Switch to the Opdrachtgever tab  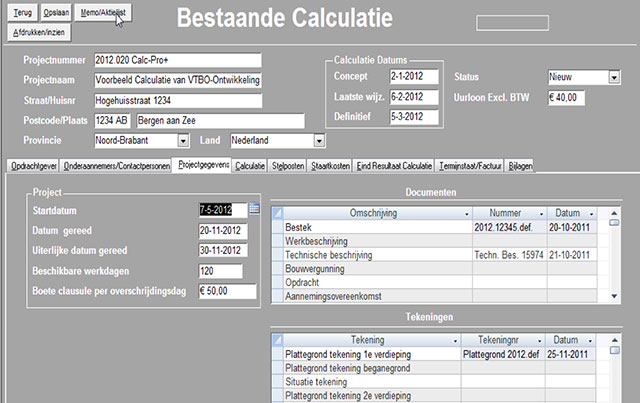tap(33, 166)
